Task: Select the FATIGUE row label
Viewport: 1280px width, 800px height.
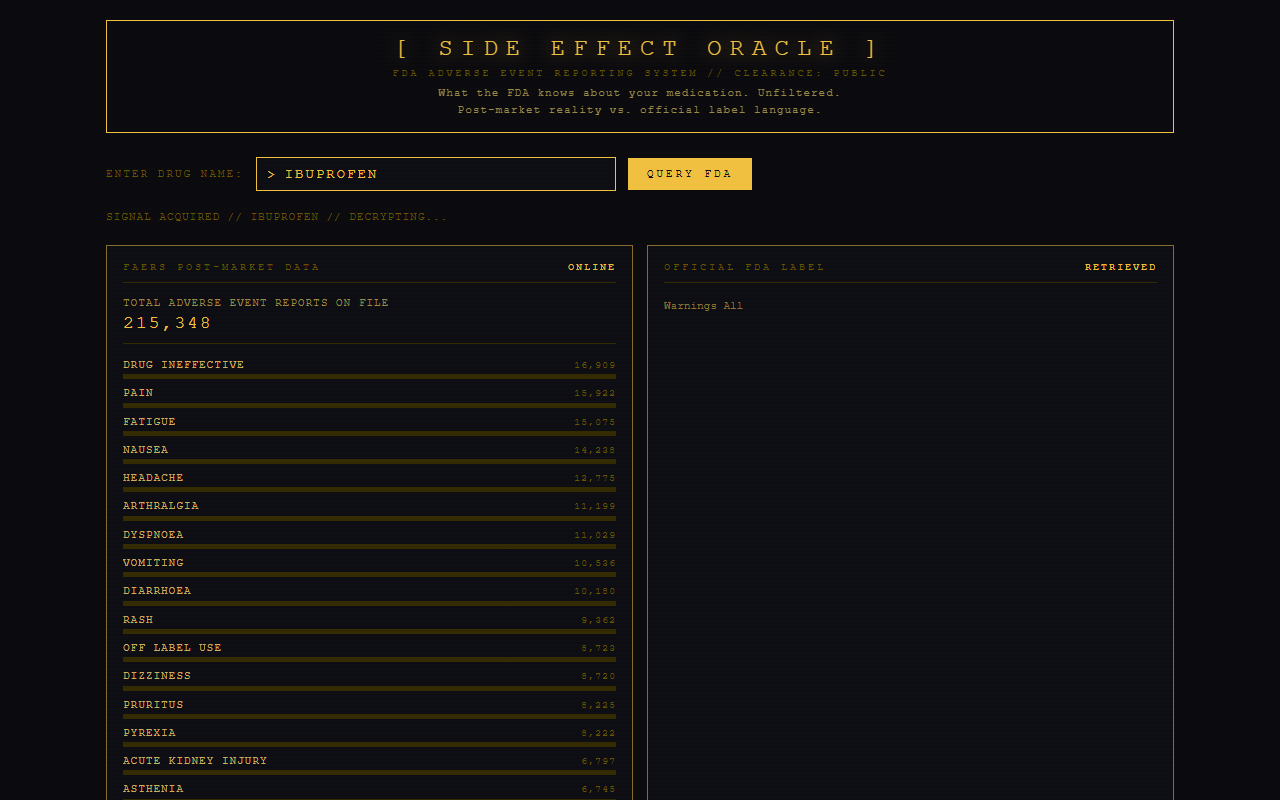Action: click(149, 422)
